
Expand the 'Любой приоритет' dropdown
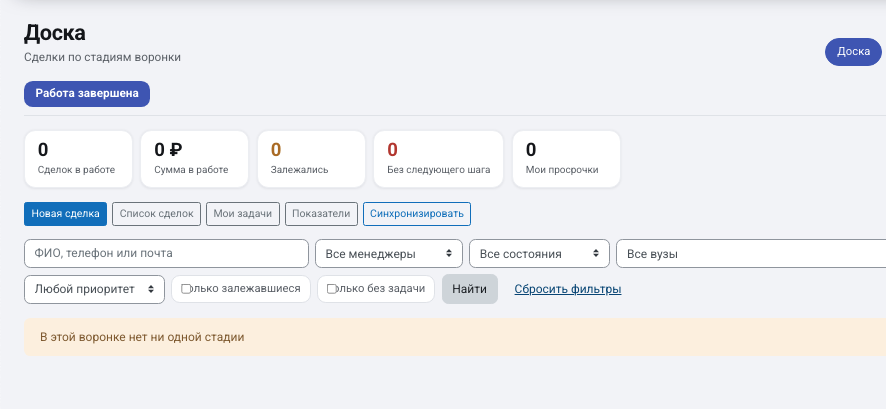[94, 289]
